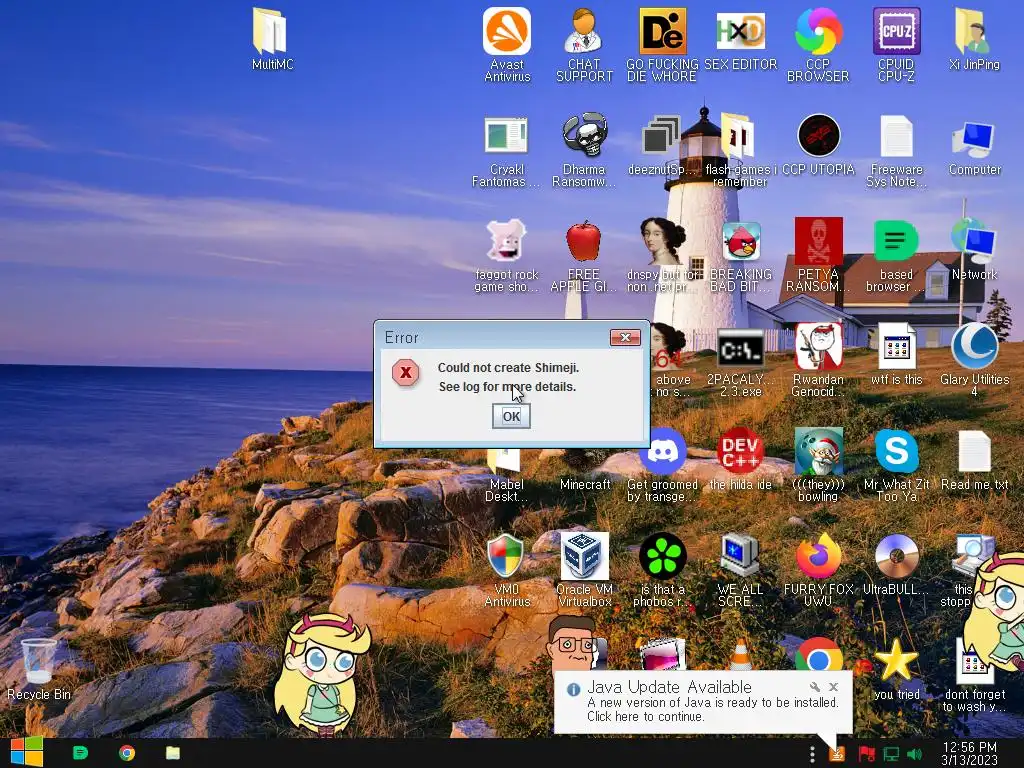The width and height of the screenshot is (1024, 768).
Task: Select the Oracle VM Virtualbox icon
Action: pos(584,556)
